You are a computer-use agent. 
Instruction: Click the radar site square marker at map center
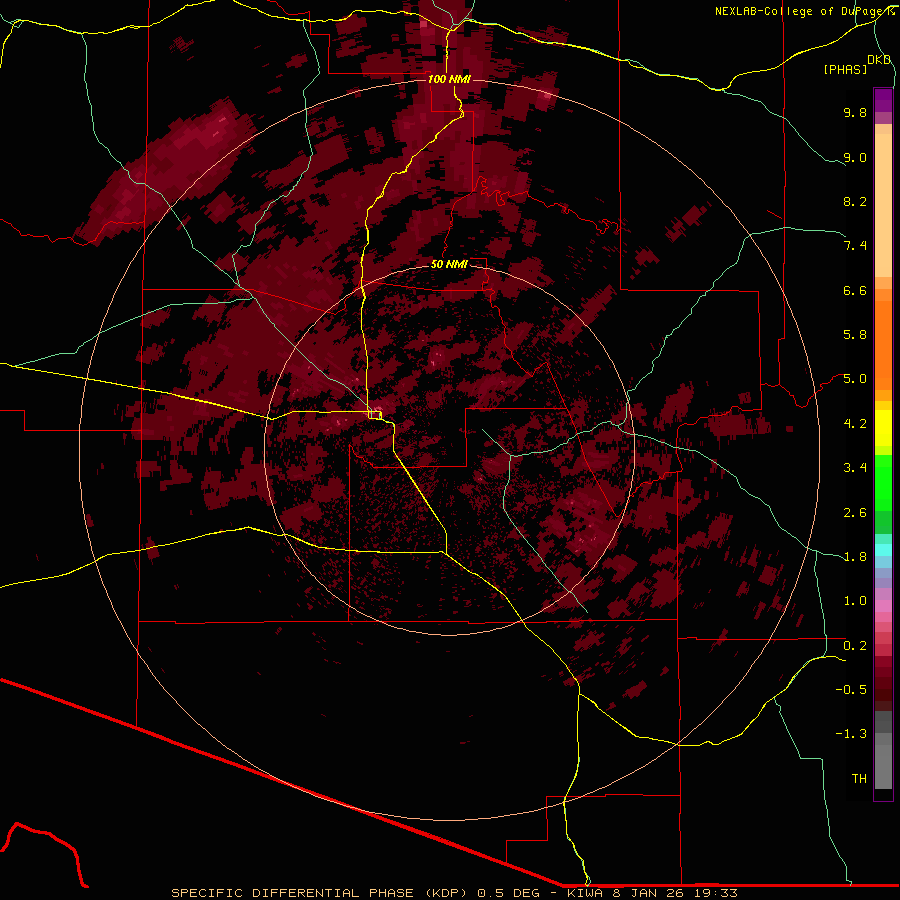(375, 414)
